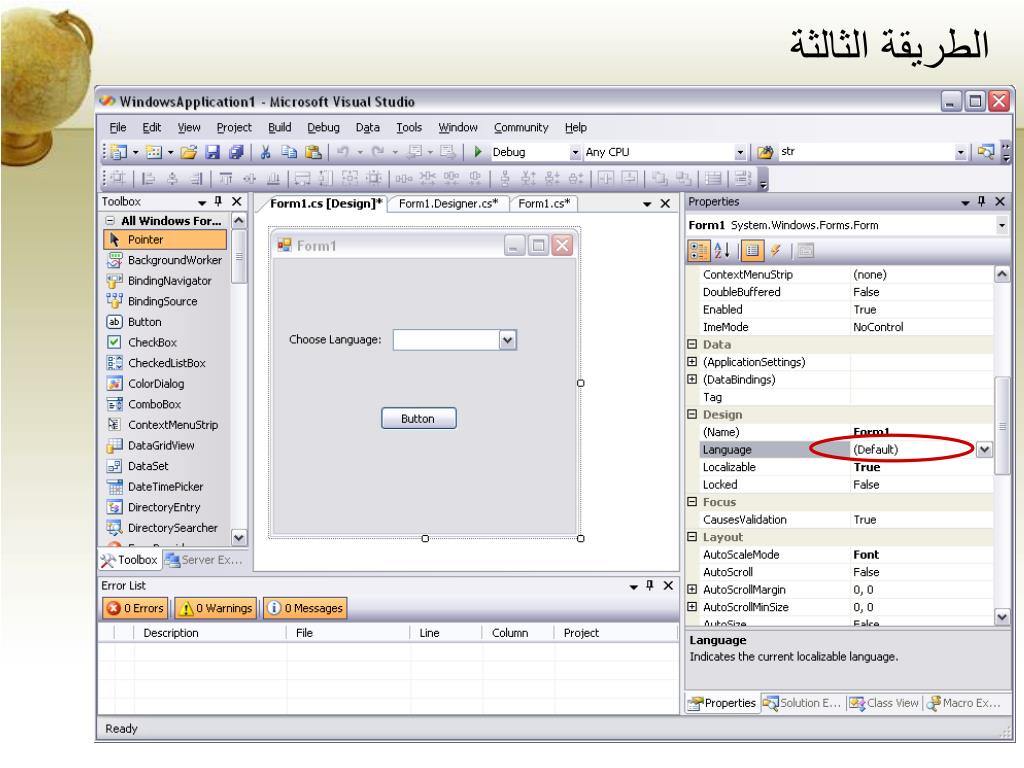Switch to the Class View tab
This screenshot has width=1024, height=768.
point(885,703)
